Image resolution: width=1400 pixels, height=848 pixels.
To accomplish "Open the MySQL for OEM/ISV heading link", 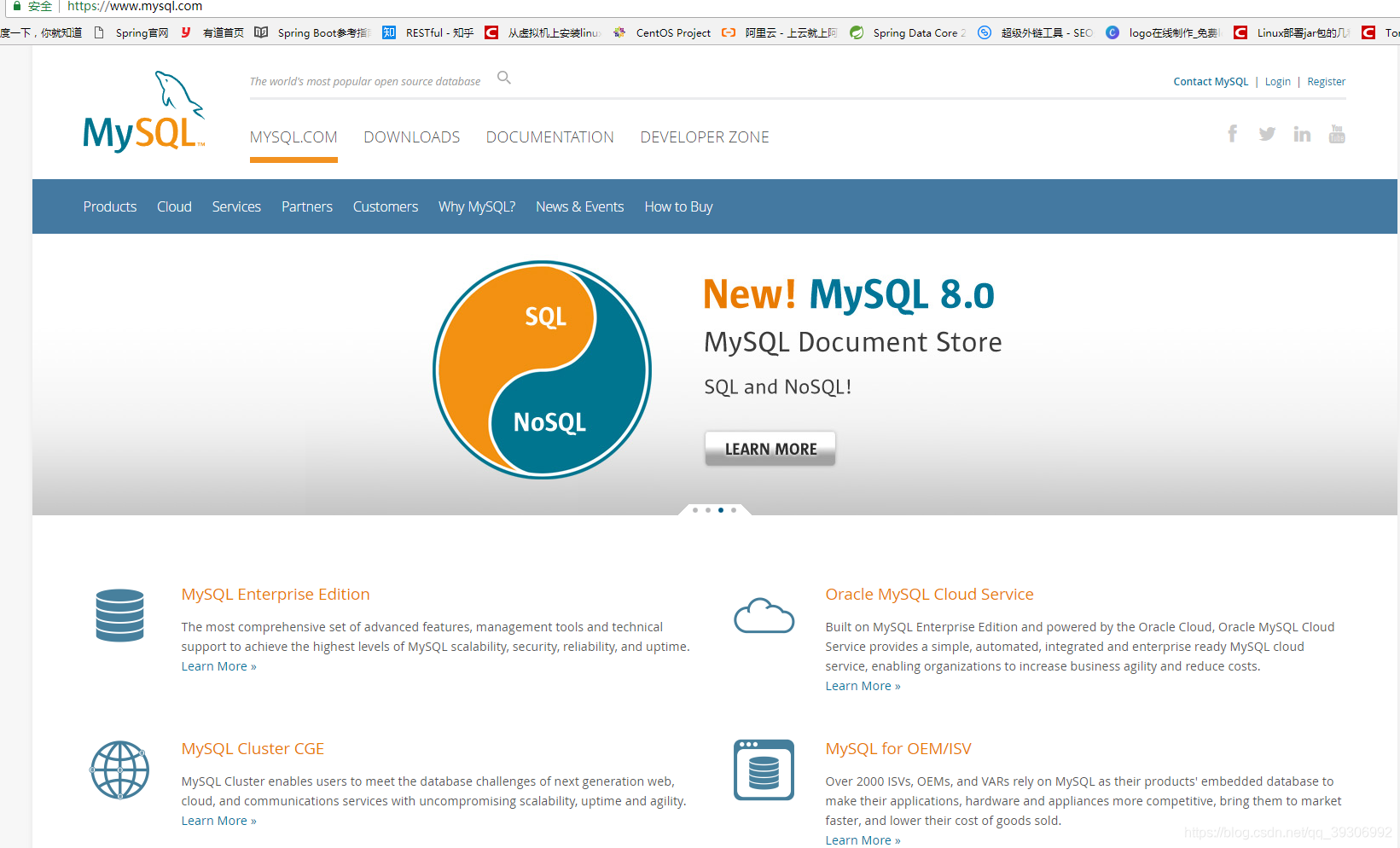I will [898, 749].
